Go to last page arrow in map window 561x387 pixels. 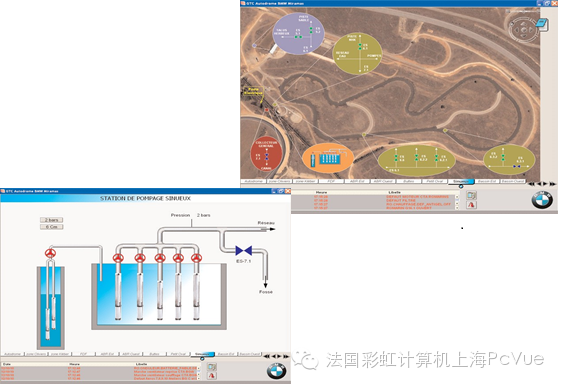[x=553, y=184]
